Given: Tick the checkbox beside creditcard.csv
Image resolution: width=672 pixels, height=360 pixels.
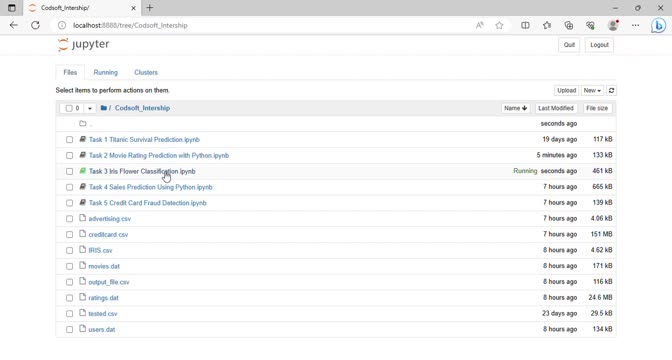Looking at the screenshot, I should [69, 235].
